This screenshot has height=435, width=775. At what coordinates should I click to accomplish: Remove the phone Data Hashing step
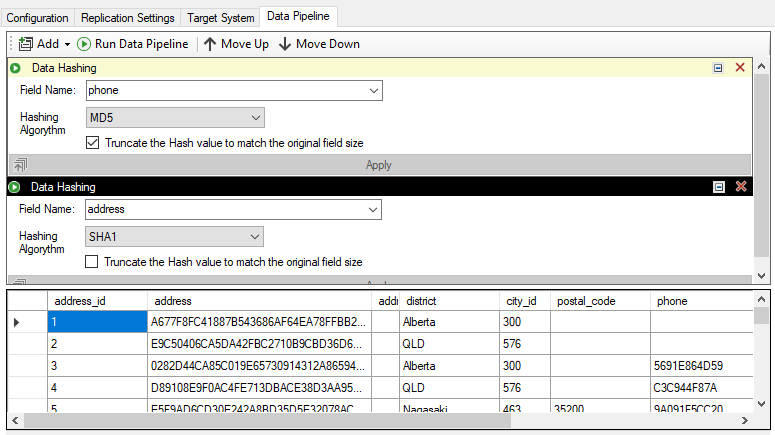[741, 68]
